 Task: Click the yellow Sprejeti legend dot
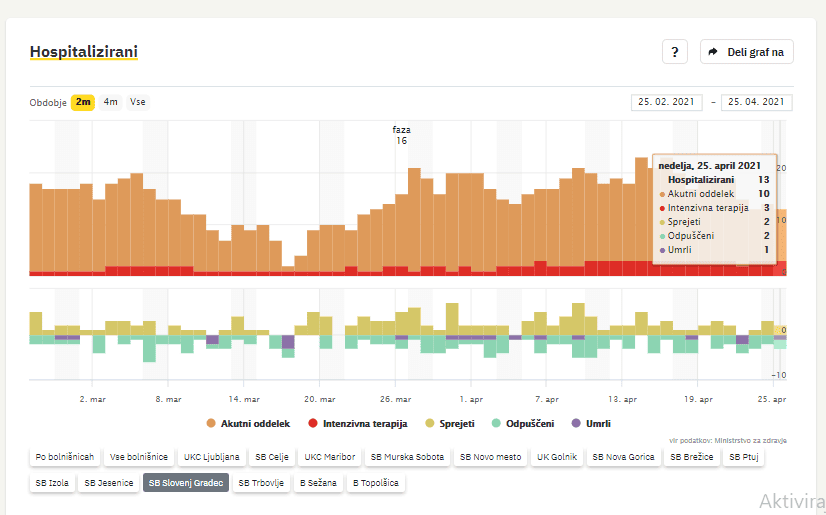(429, 424)
